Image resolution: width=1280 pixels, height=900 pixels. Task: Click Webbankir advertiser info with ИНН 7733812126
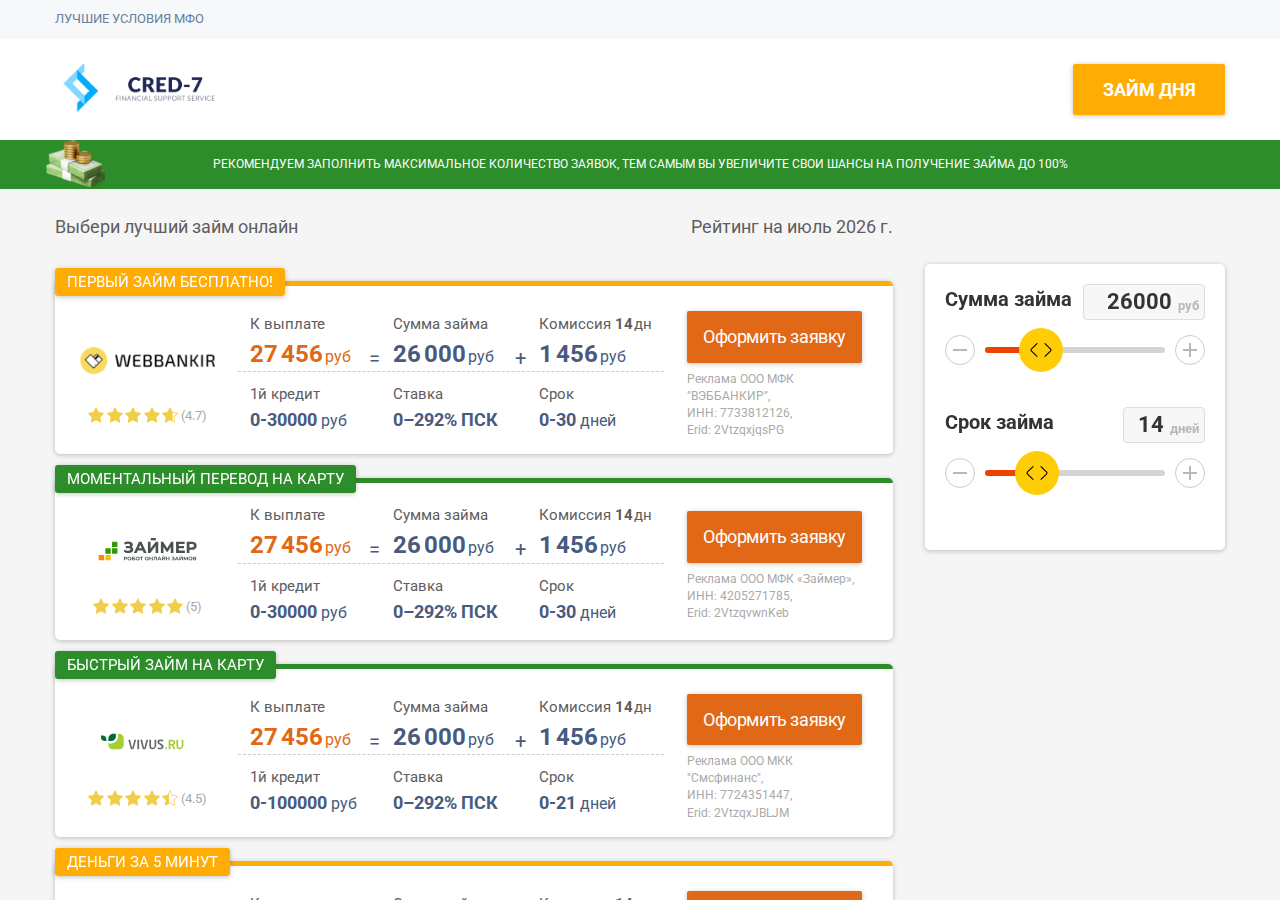pyautogui.click(x=740, y=404)
